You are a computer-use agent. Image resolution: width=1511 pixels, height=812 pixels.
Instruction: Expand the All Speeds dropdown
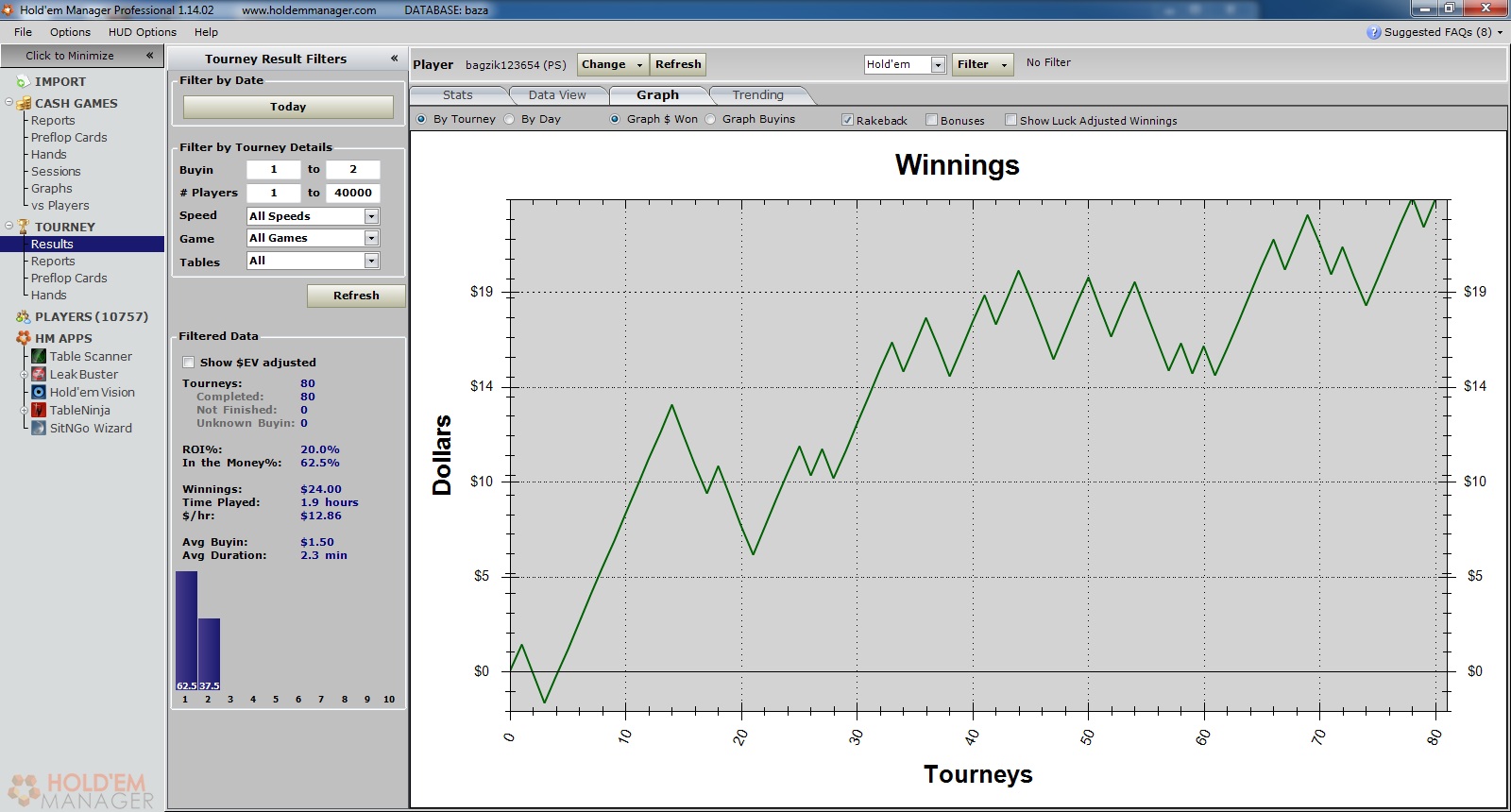[x=371, y=216]
